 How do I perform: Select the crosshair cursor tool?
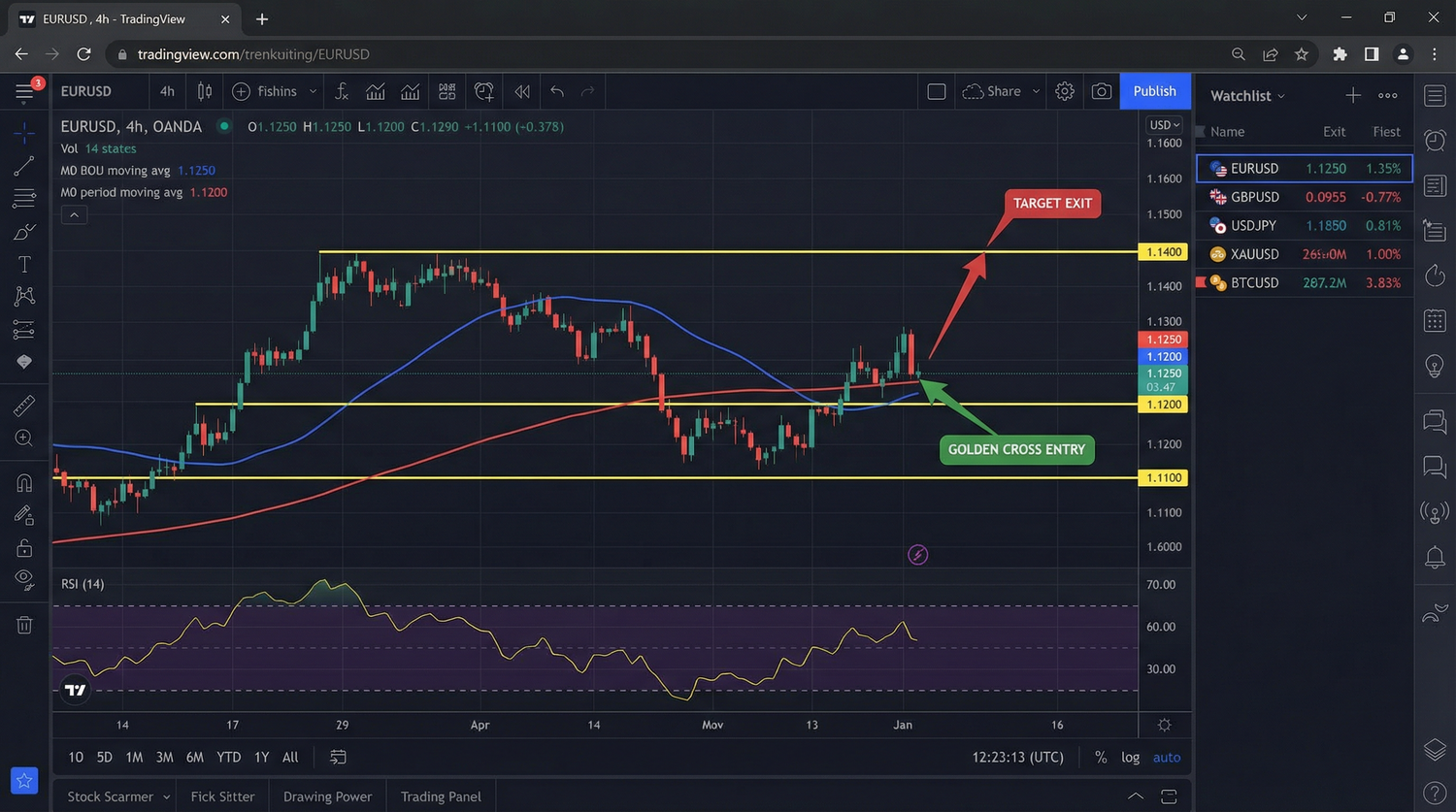tap(23, 133)
